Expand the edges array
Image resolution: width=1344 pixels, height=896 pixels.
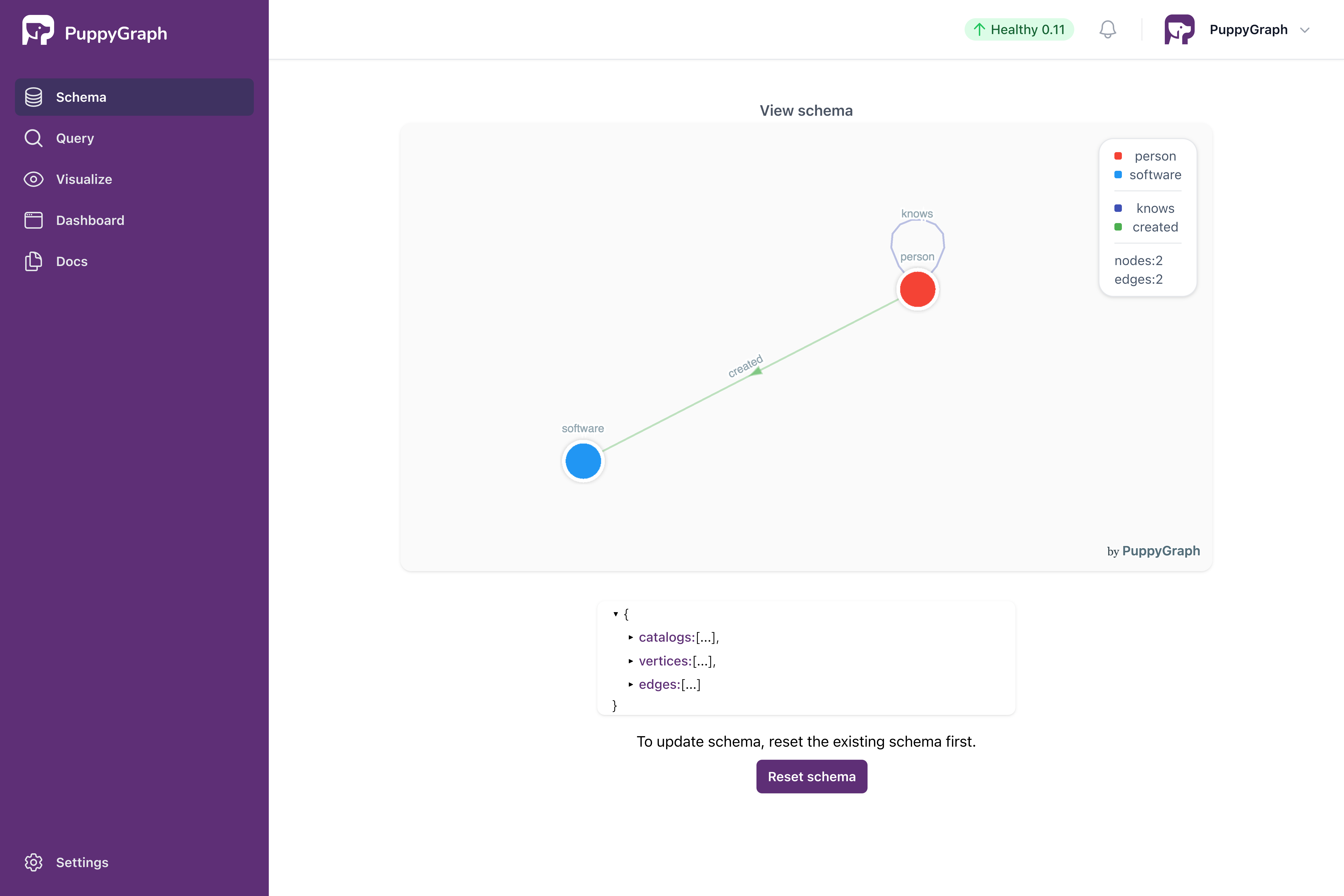[x=631, y=685]
